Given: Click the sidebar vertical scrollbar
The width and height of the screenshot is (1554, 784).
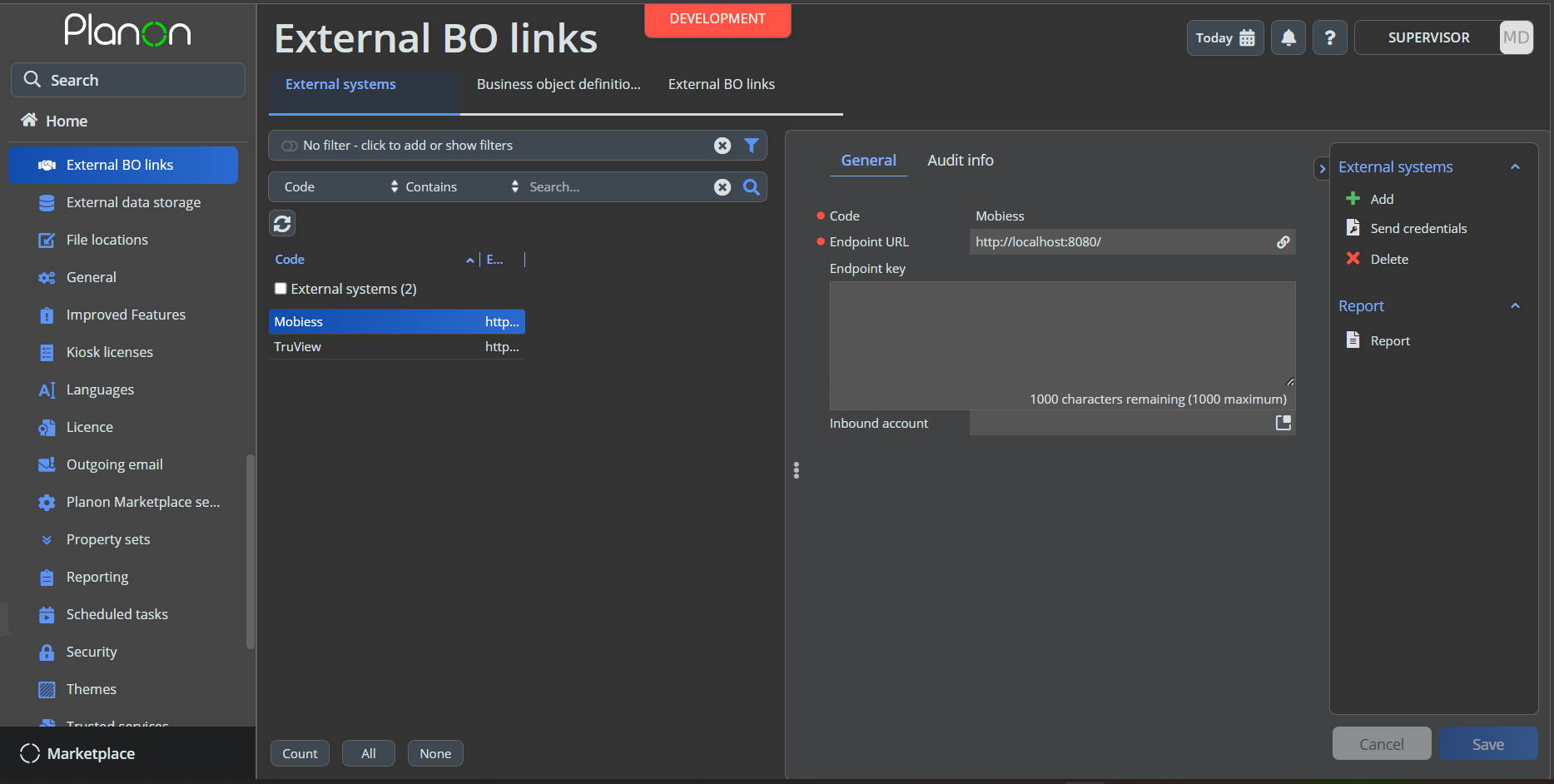Looking at the screenshot, I should (251, 551).
